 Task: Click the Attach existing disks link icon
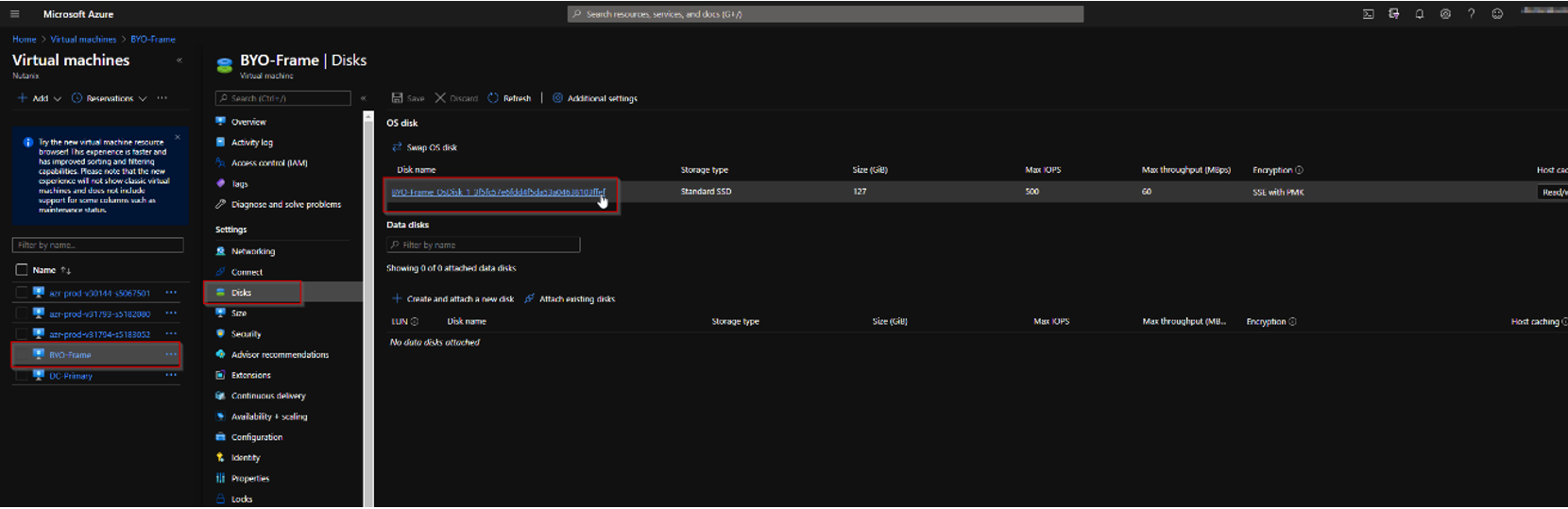tap(529, 298)
